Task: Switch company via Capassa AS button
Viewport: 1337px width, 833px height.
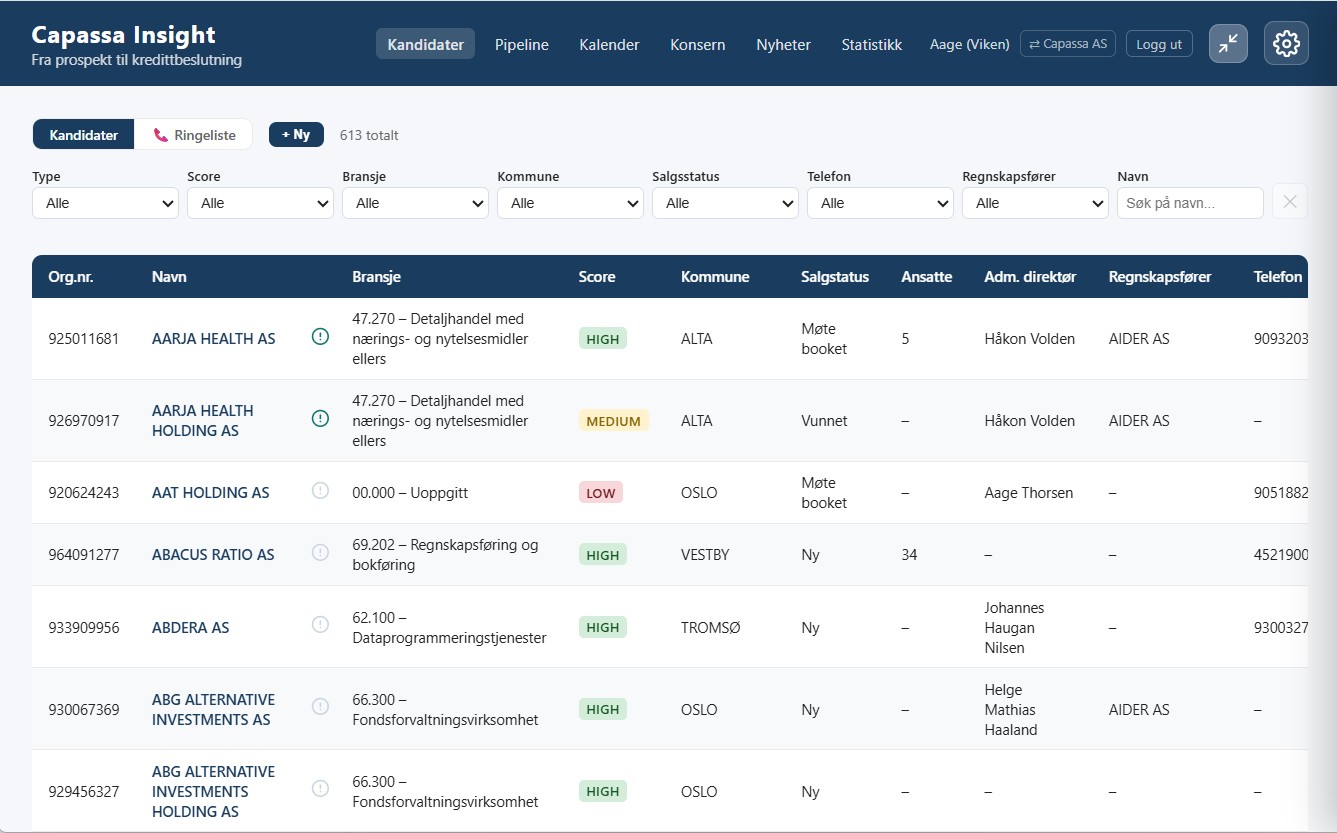Action: pyautogui.click(x=1068, y=44)
